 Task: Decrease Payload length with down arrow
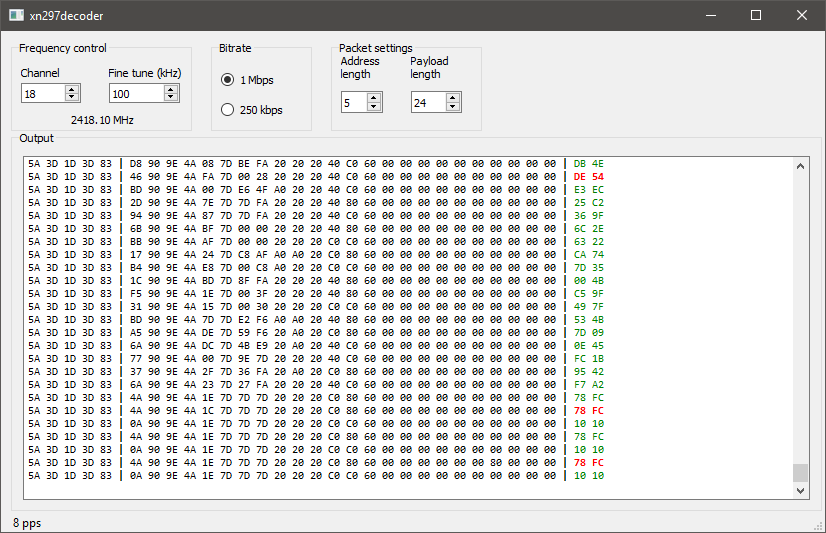point(453,106)
